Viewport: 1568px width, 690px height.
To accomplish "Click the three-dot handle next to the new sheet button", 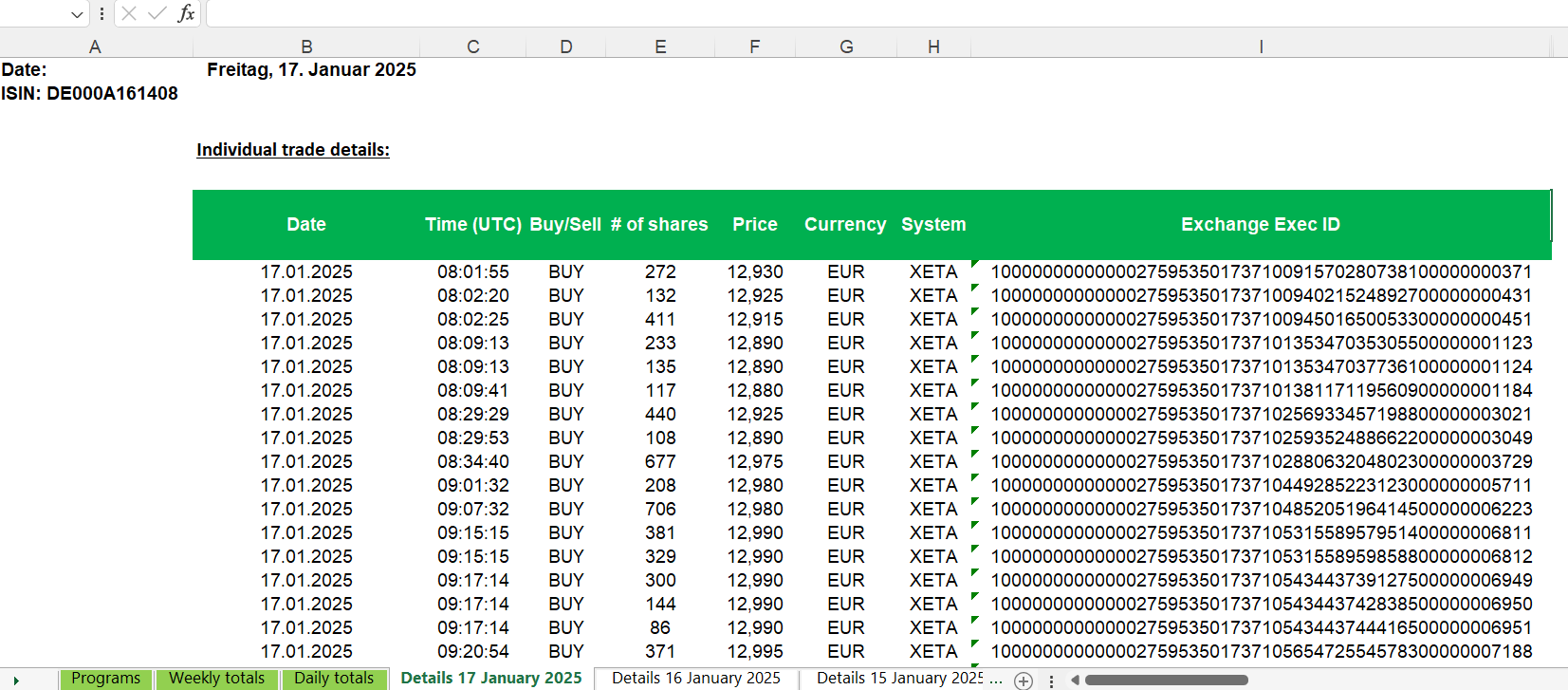I will pos(1051,680).
